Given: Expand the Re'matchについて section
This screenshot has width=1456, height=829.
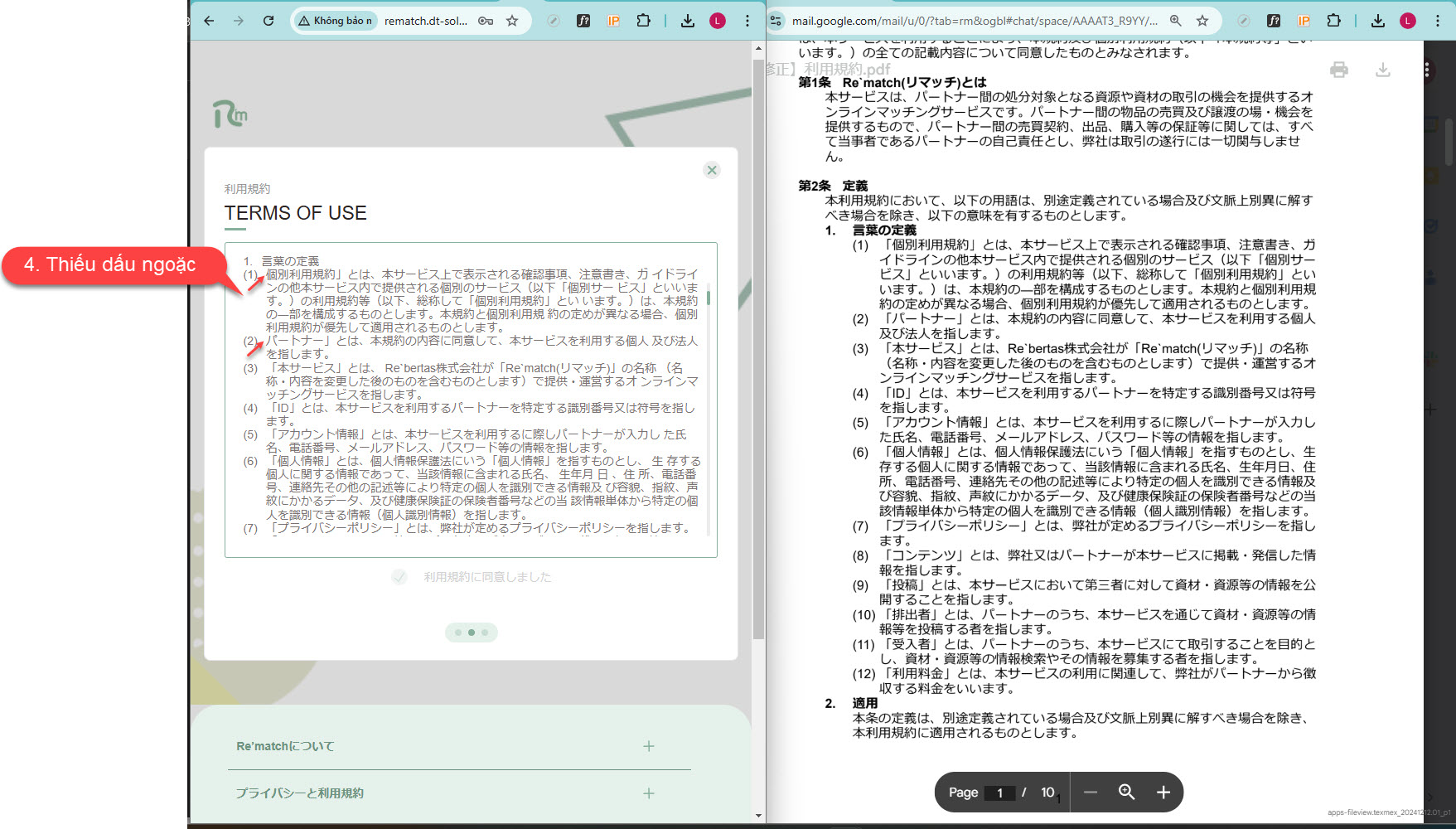Looking at the screenshot, I should (648, 746).
